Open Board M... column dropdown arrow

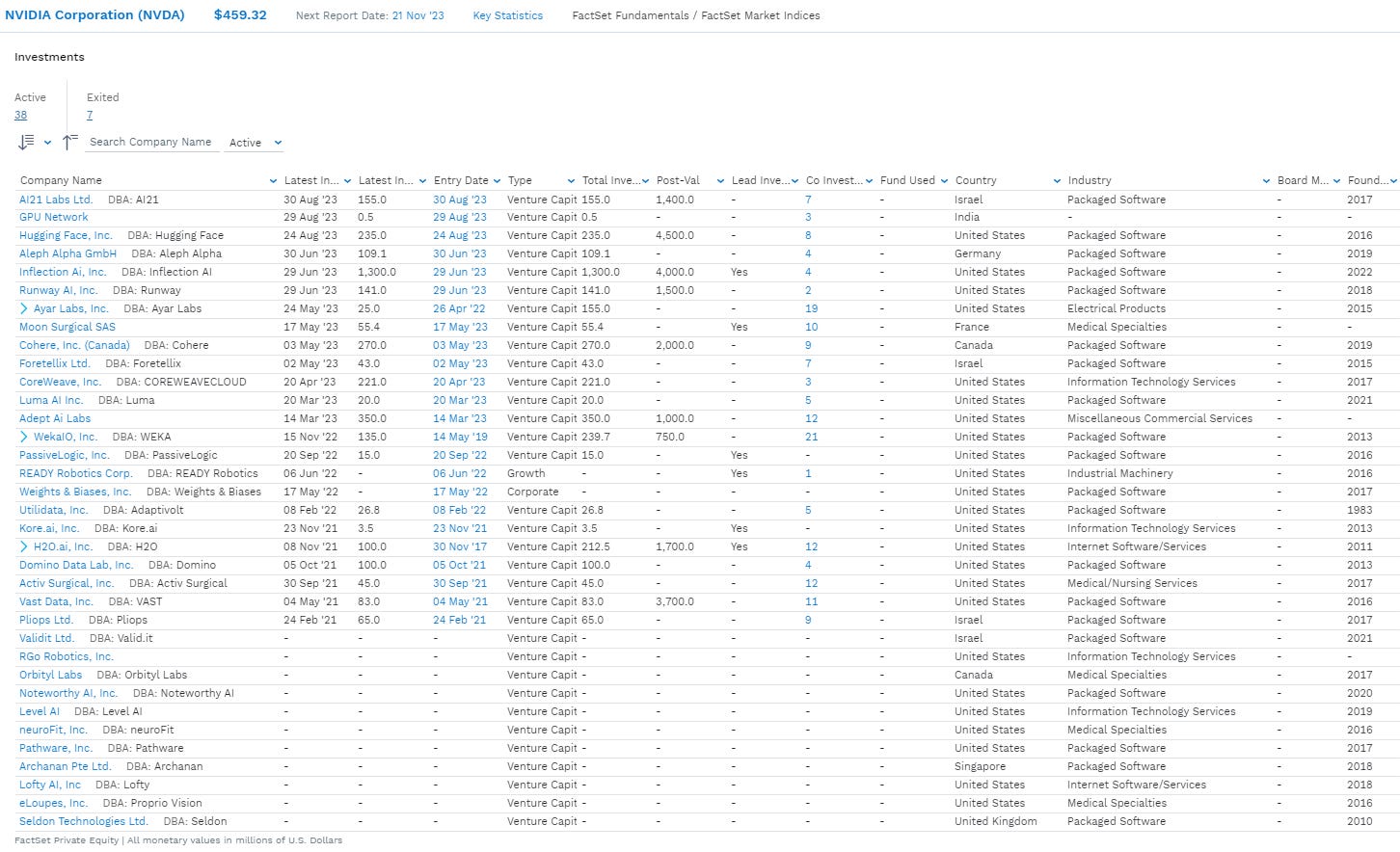point(1336,181)
